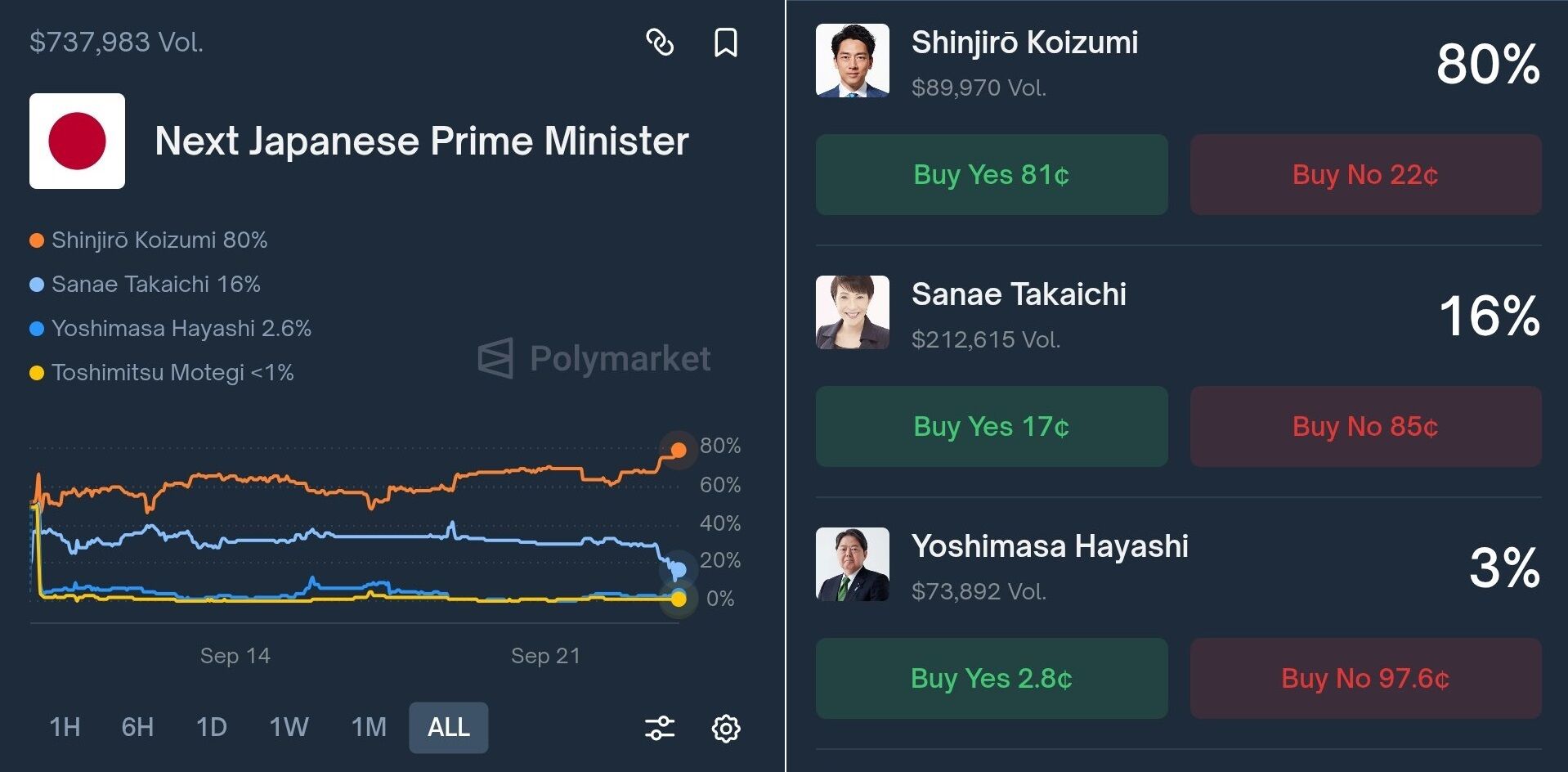The height and width of the screenshot is (772, 1568).
Task: Bookmark this market
Action: tap(725, 43)
